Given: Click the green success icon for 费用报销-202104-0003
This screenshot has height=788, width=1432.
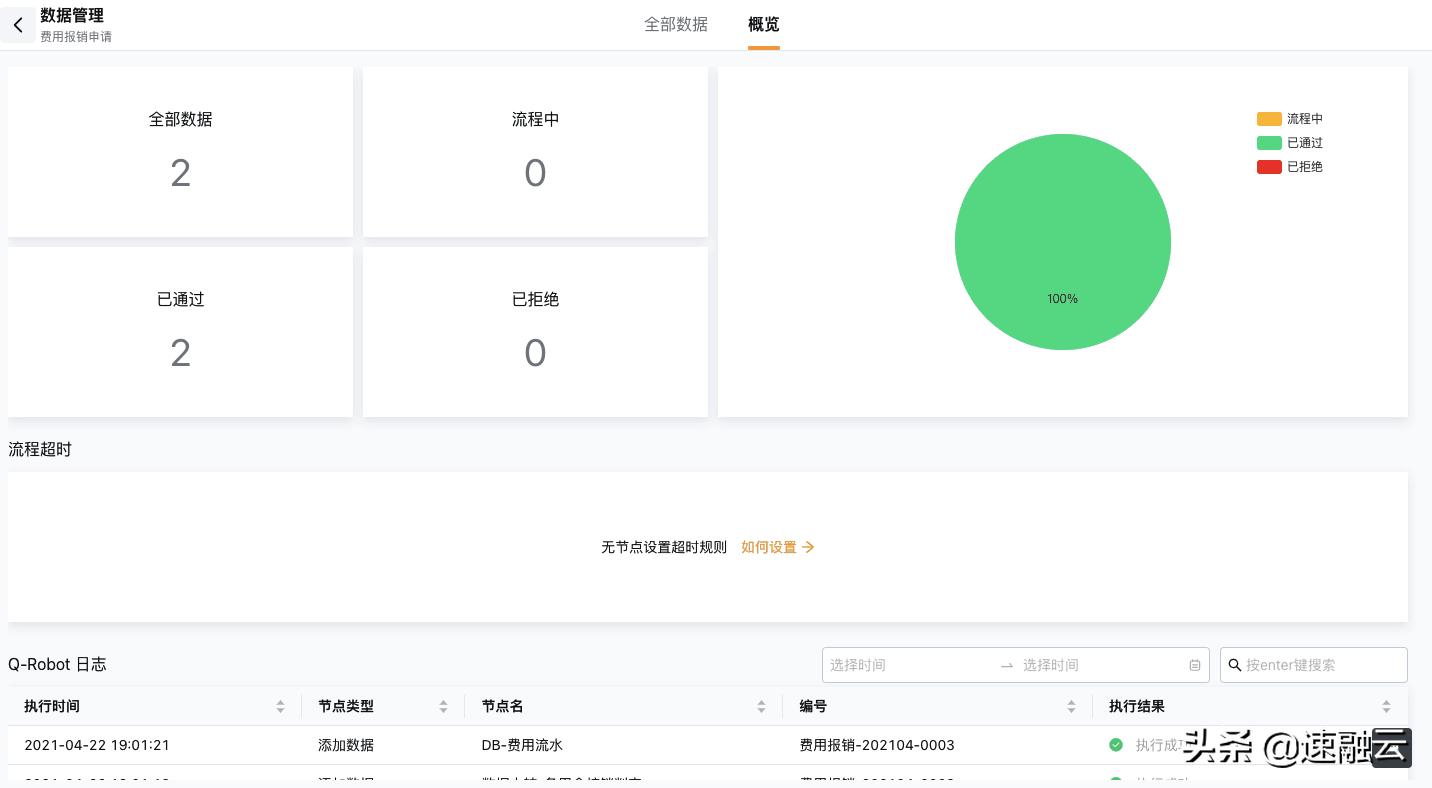Looking at the screenshot, I should 1116,745.
